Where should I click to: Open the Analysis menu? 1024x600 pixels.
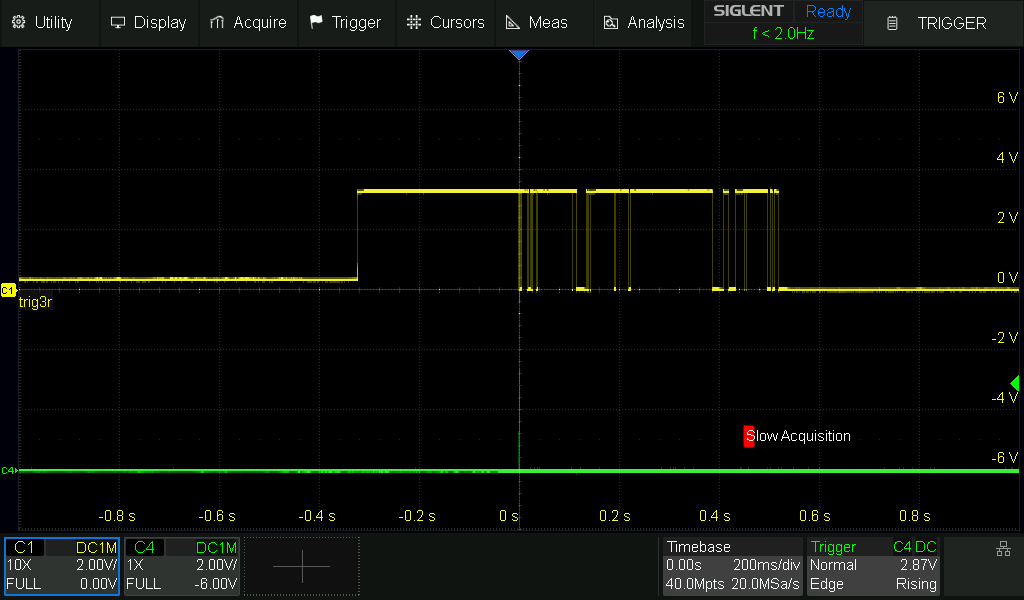pyautogui.click(x=645, y=22)
